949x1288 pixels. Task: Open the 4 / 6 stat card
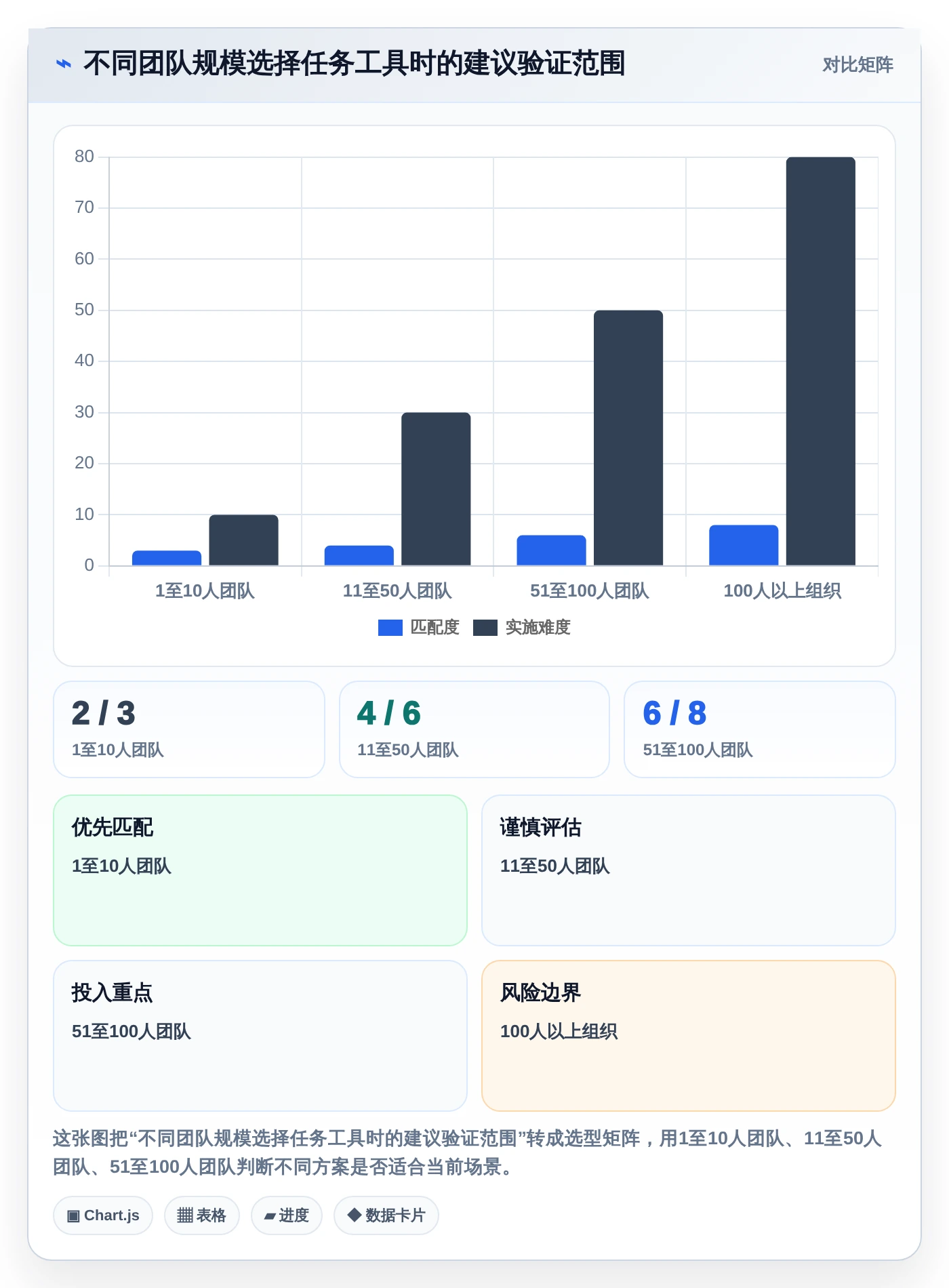(x=474, y=729)
